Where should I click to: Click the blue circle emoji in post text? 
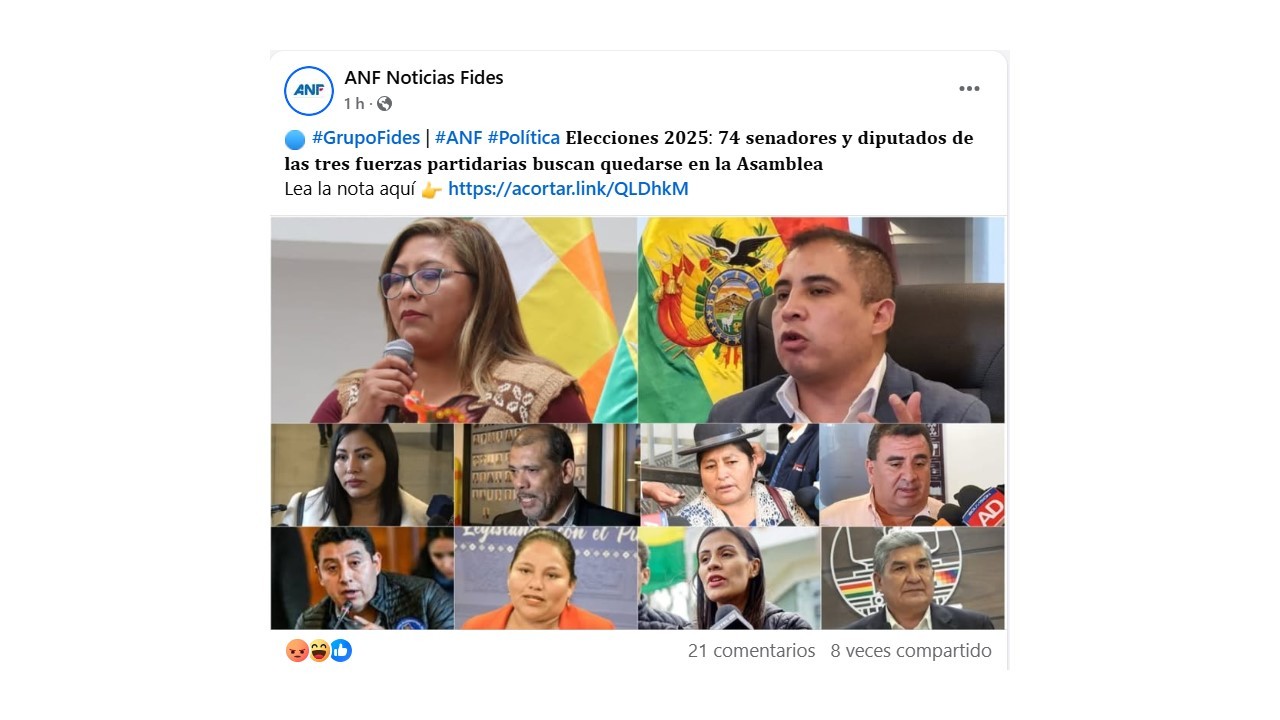[294, 139]
